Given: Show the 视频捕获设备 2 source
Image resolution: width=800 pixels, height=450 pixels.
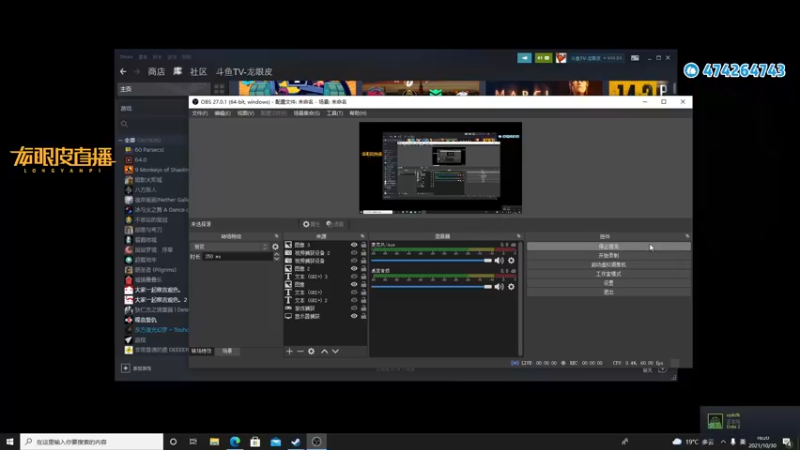Looking at the screenshot, I should [x=354, y=253].
